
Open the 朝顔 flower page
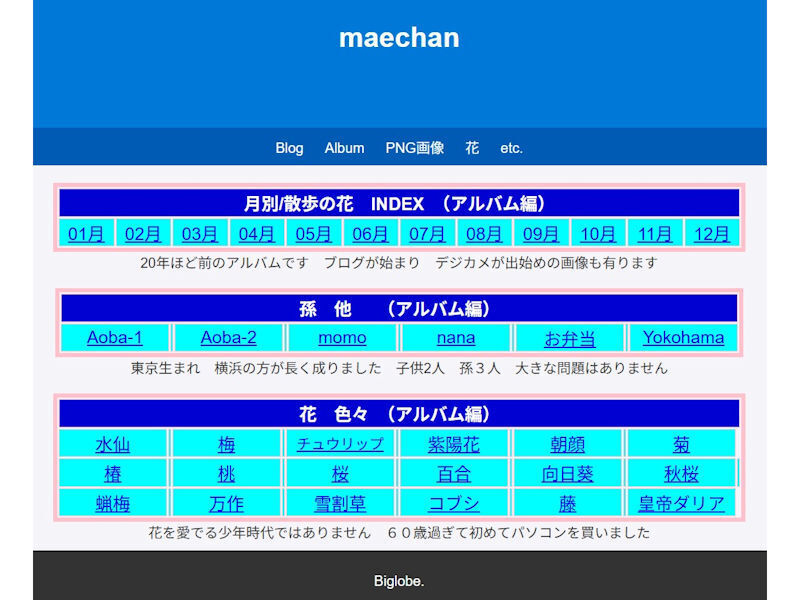[566, 444]
